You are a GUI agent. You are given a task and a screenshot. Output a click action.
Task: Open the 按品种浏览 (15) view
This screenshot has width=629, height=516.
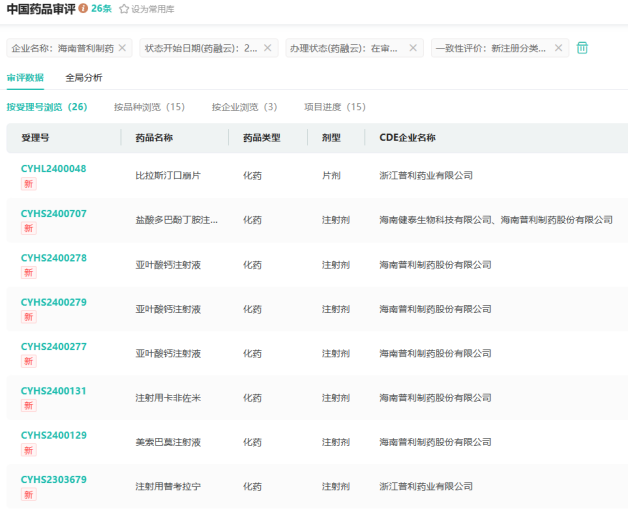click(149, 107)
